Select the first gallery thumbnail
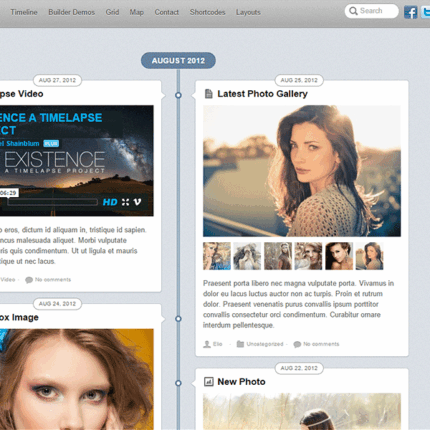This screenshot has height=430, width=430. click(x=217, y=256)
